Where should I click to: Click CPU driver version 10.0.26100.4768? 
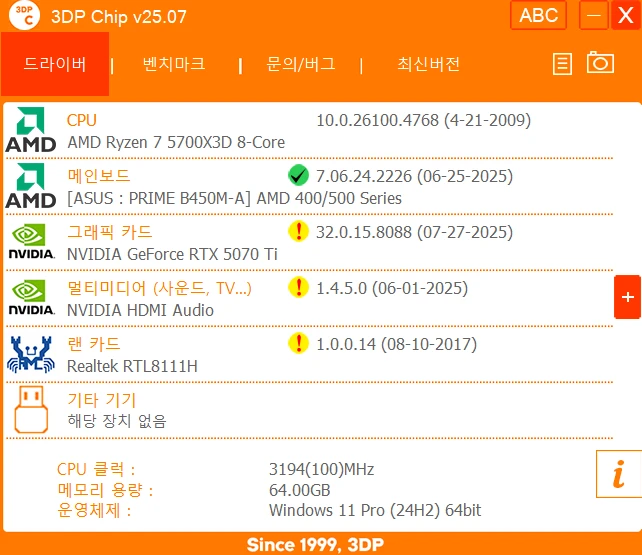click(423, 120)
